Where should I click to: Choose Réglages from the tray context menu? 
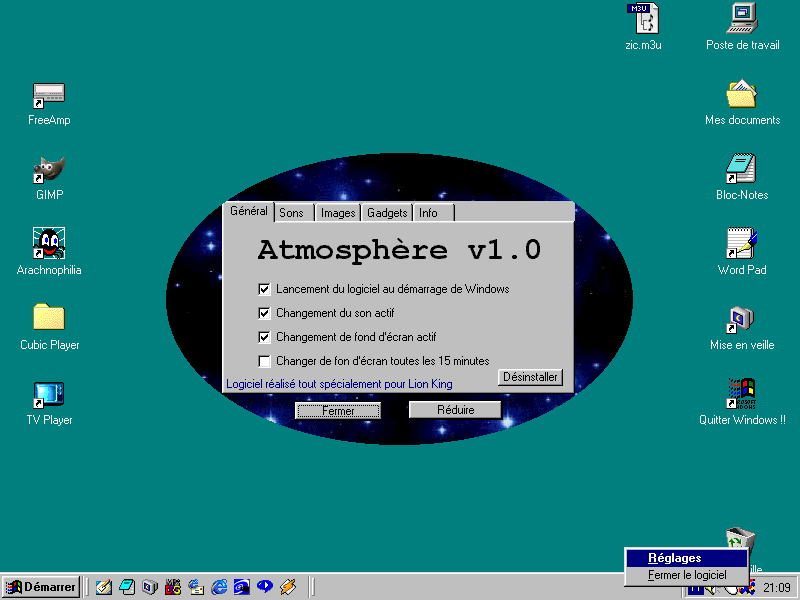tap(687, 558)
